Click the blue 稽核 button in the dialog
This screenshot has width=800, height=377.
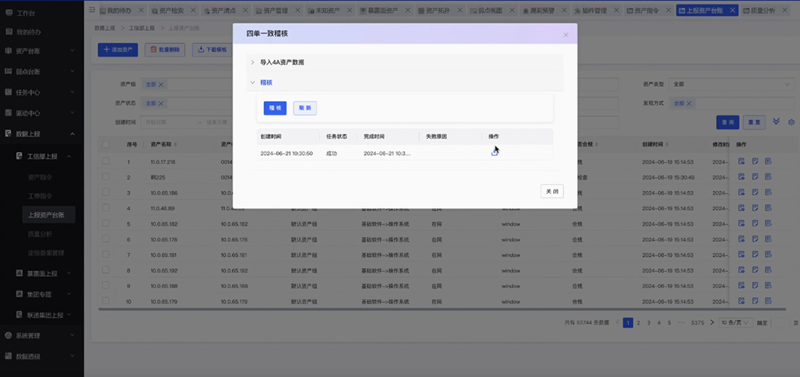275,108
